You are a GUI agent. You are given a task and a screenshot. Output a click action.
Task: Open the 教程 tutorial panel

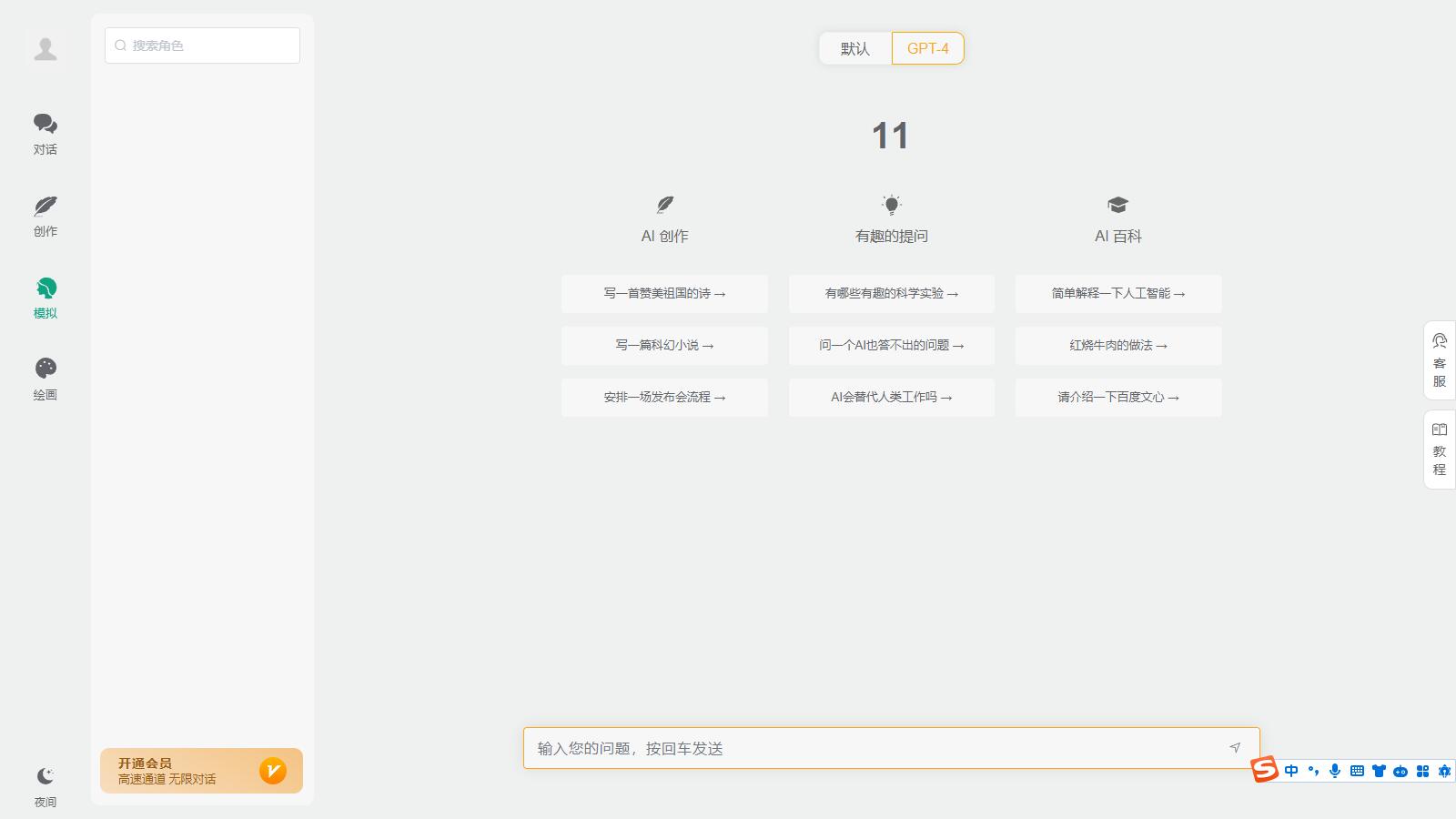coord(1440,450)
